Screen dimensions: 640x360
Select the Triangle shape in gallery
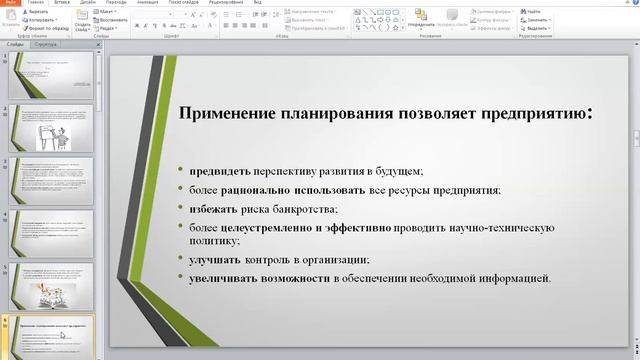[x=358, y=20]
